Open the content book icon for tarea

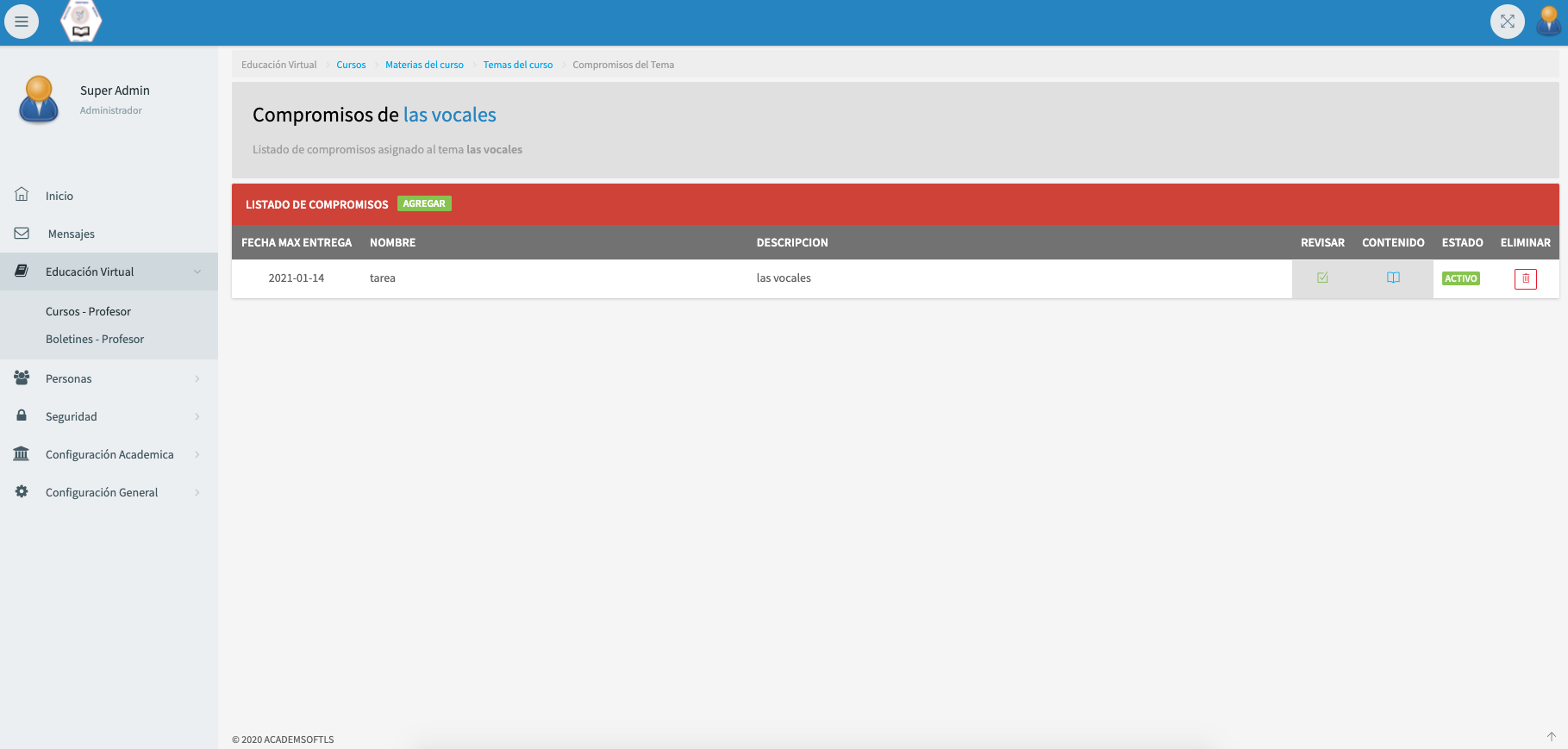coord(1393,278)
